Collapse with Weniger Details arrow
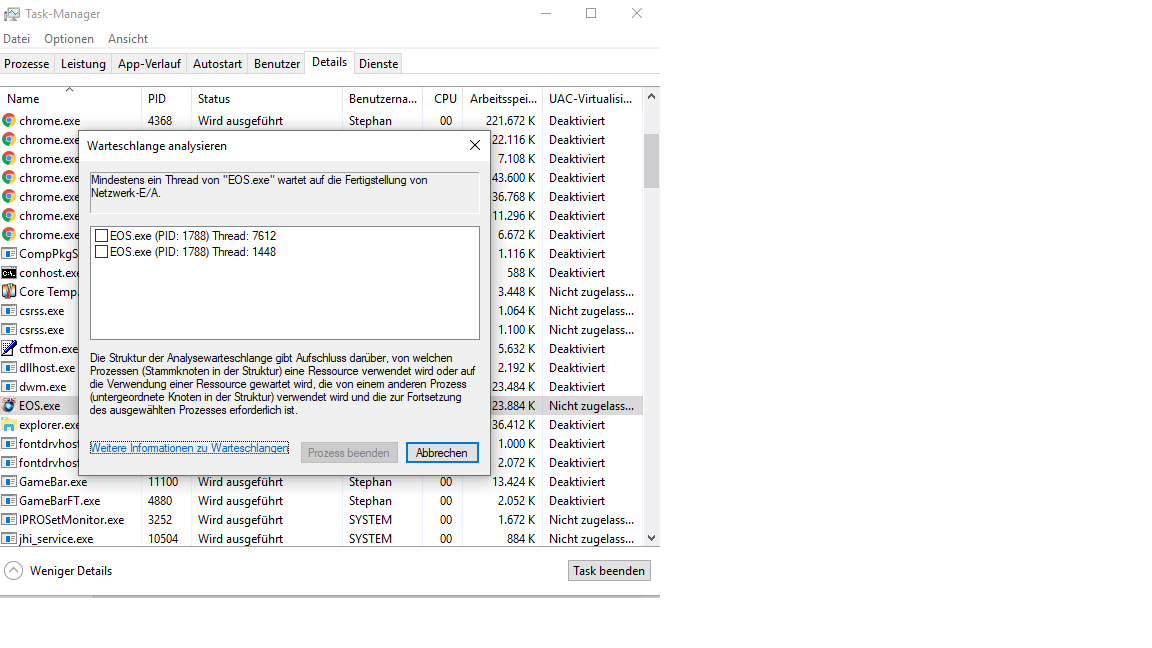Screen dimensions: 1152x648 13,571
